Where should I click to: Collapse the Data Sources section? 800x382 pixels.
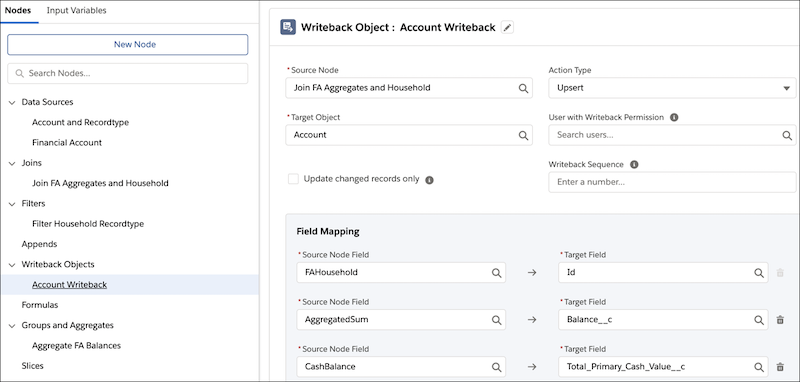[12, 102]
